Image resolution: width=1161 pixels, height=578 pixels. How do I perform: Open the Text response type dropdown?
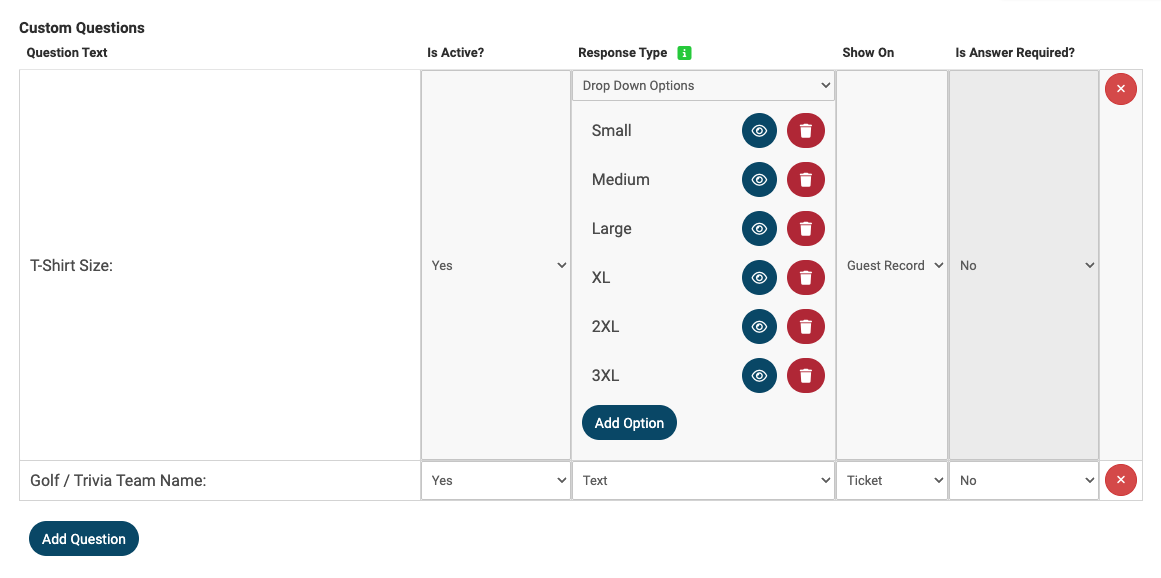pyautogui.click(x=704, y=481)
